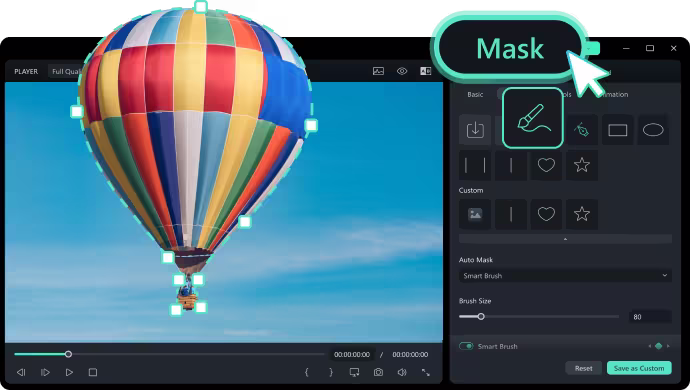Screen dimensions: 690x390
Task: Choose the ellipse mask shape
Action: (x=653, y=130)
